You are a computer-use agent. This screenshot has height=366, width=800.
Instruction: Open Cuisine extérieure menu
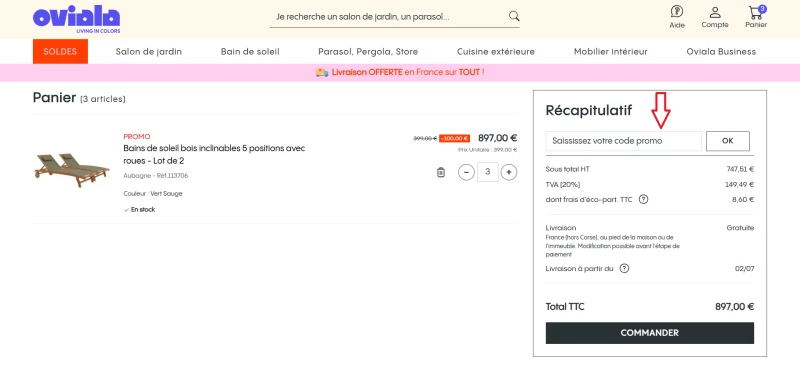[496, 52]
